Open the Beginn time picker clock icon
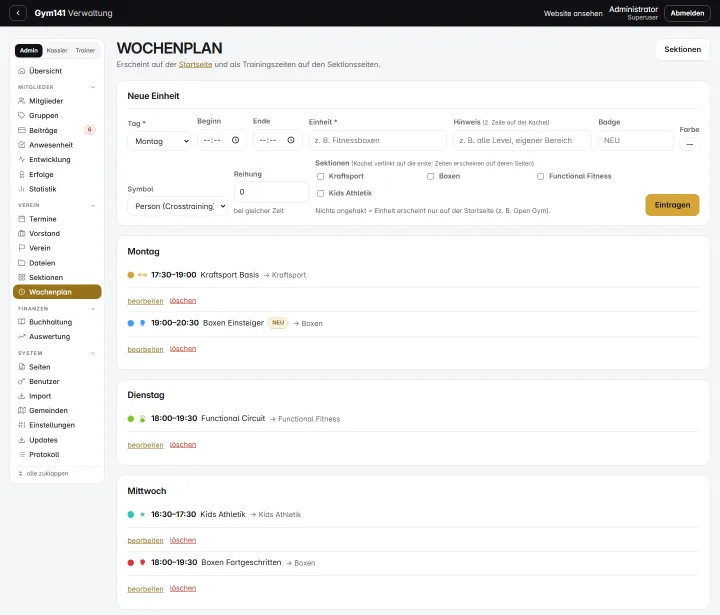 pos(235,140)
